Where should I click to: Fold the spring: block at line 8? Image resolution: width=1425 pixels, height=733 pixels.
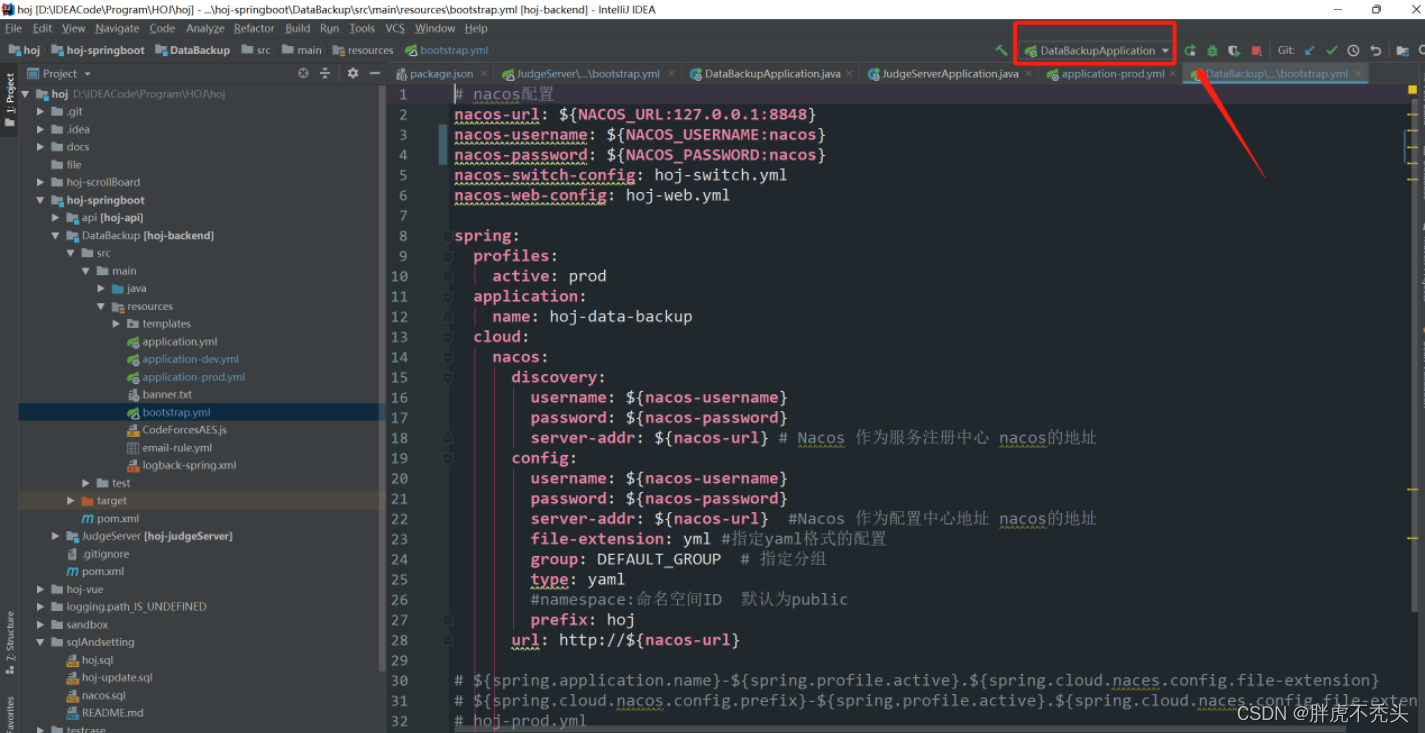(x=447, y=237)
